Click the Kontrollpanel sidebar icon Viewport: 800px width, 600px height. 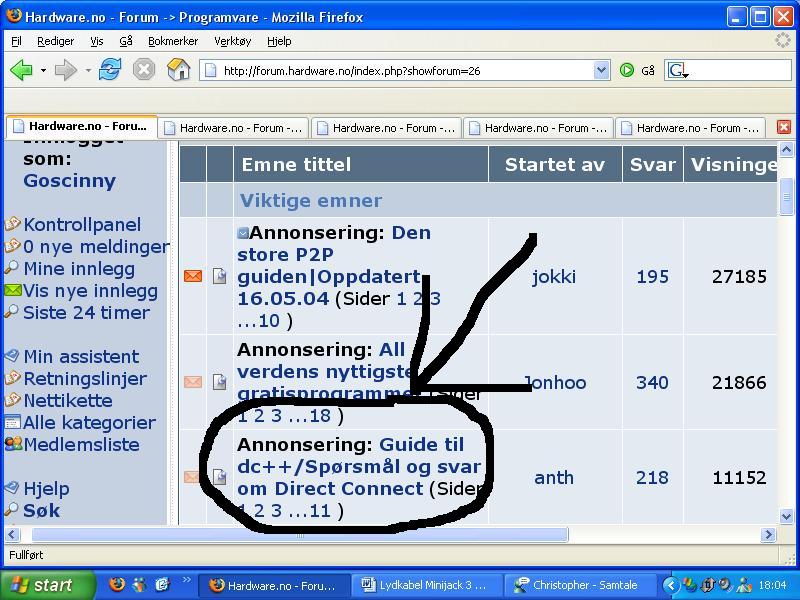tap(12, 224)
